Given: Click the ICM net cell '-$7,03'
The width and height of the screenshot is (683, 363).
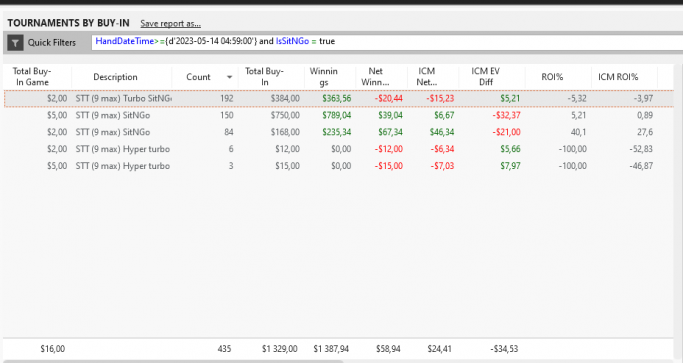Looking at the screenshot, I should pyautogui.click(x=442, y=166).
